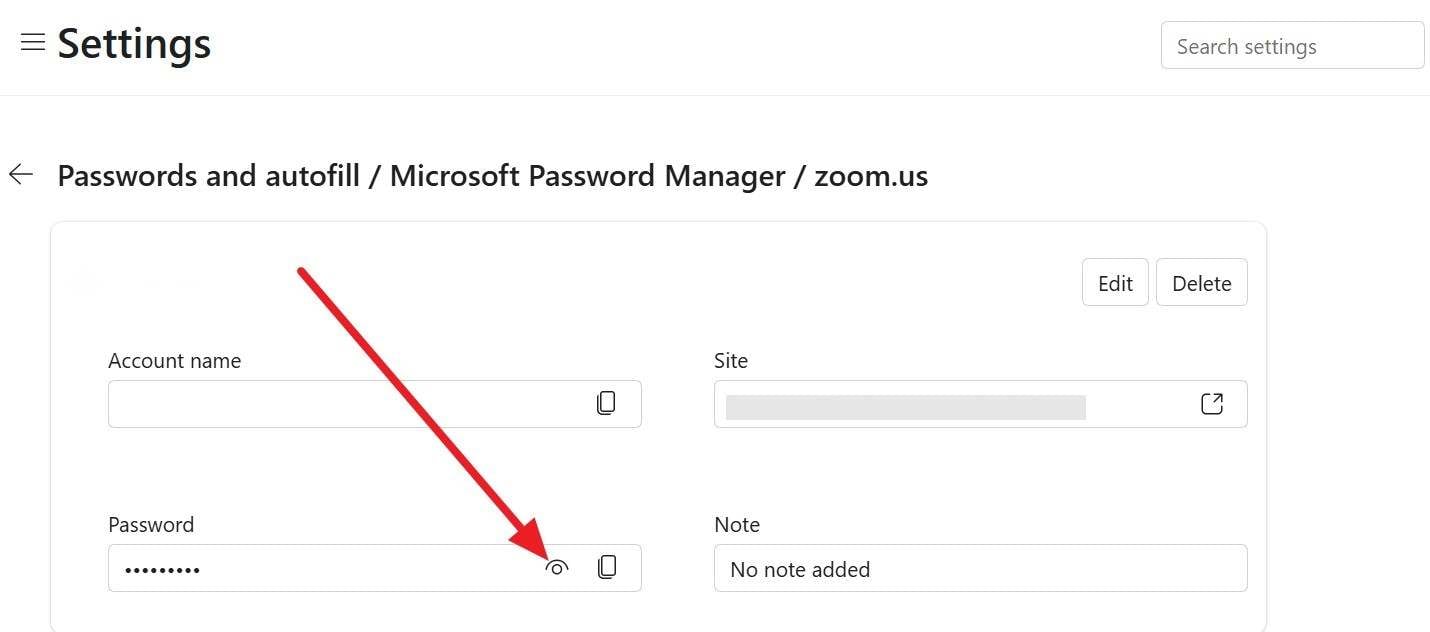
Task: Focus the Search settings box
Action: pos(1291,46)
